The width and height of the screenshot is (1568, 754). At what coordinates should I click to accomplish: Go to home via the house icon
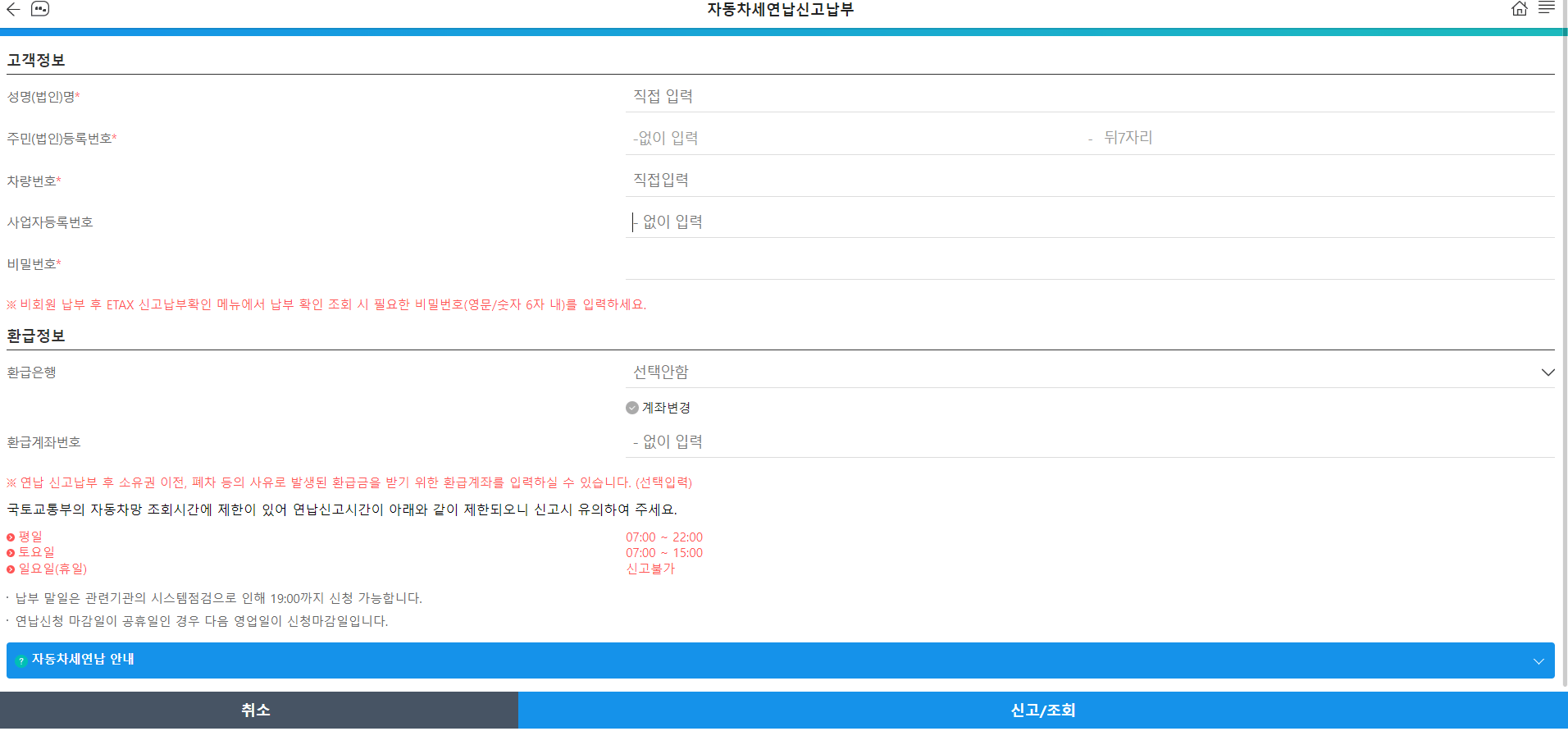[1520, 9]
